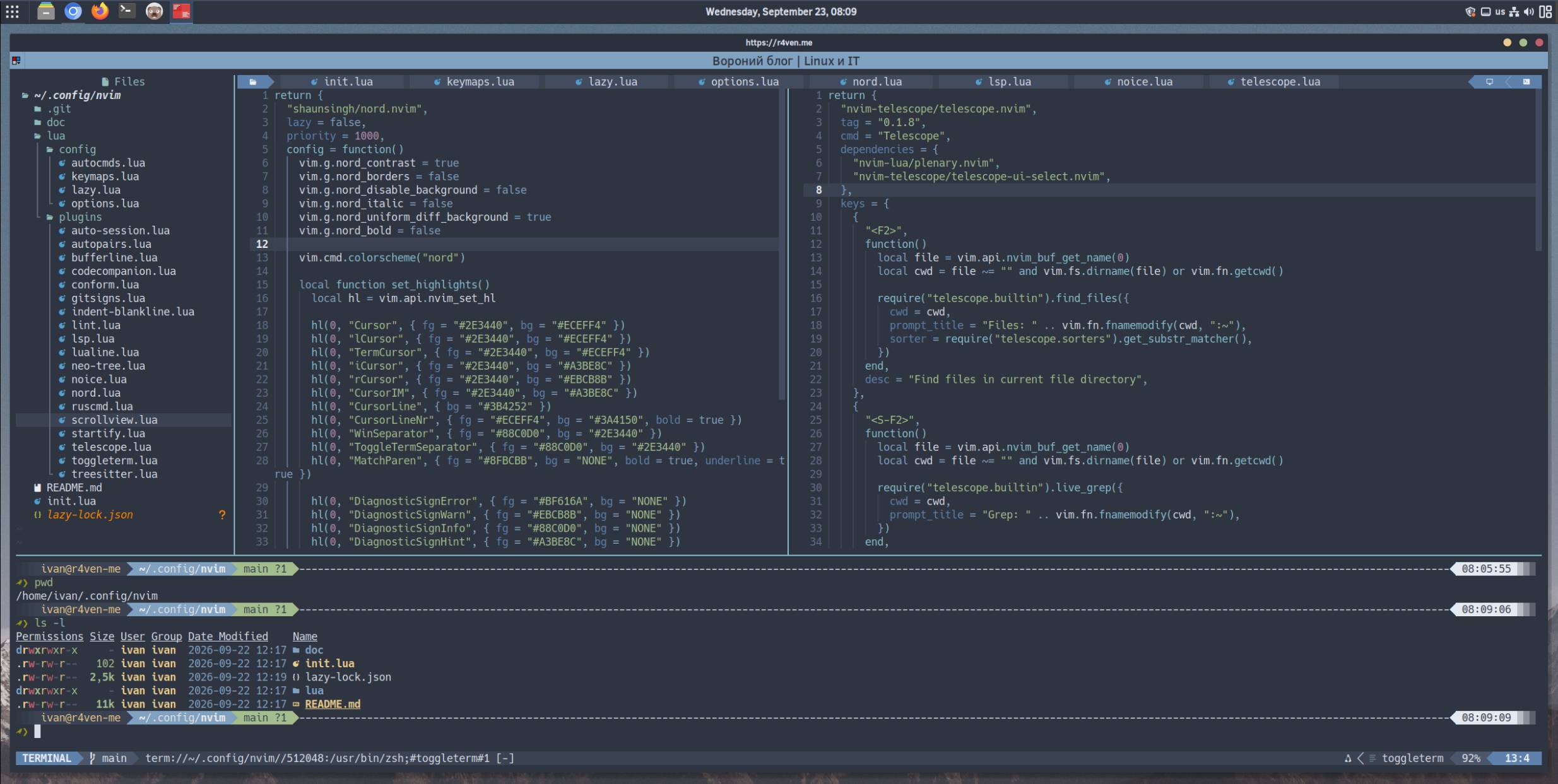
Task: Open neo-tree.lua in the file tree
Action: pyautogui.click(x=102, y=366)
